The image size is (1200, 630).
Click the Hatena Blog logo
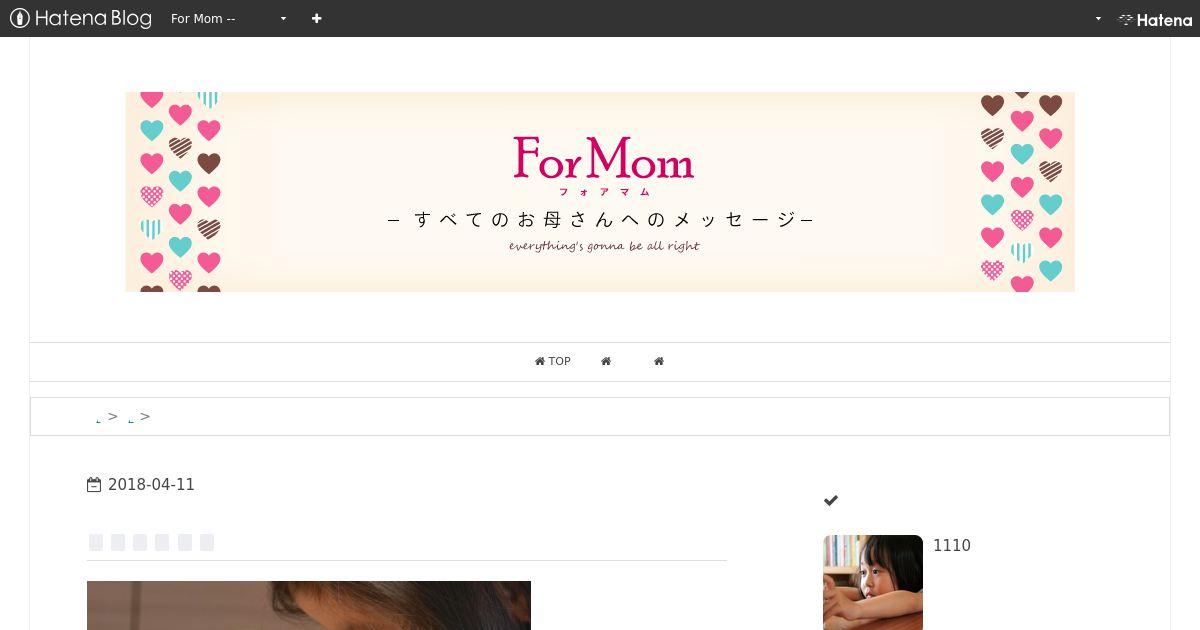point(81,18)
